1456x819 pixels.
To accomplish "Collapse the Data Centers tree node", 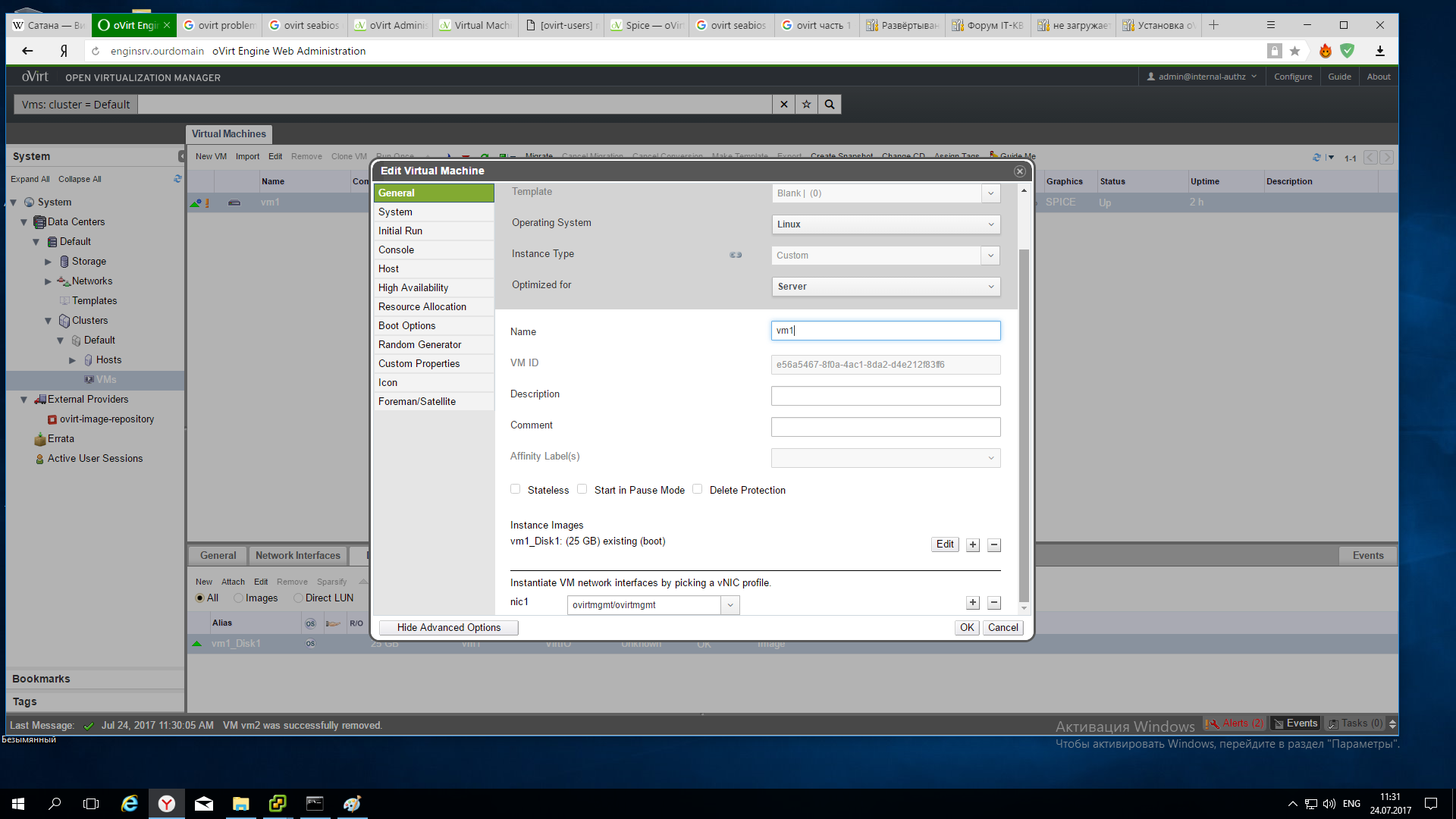I will pos(24,222).
